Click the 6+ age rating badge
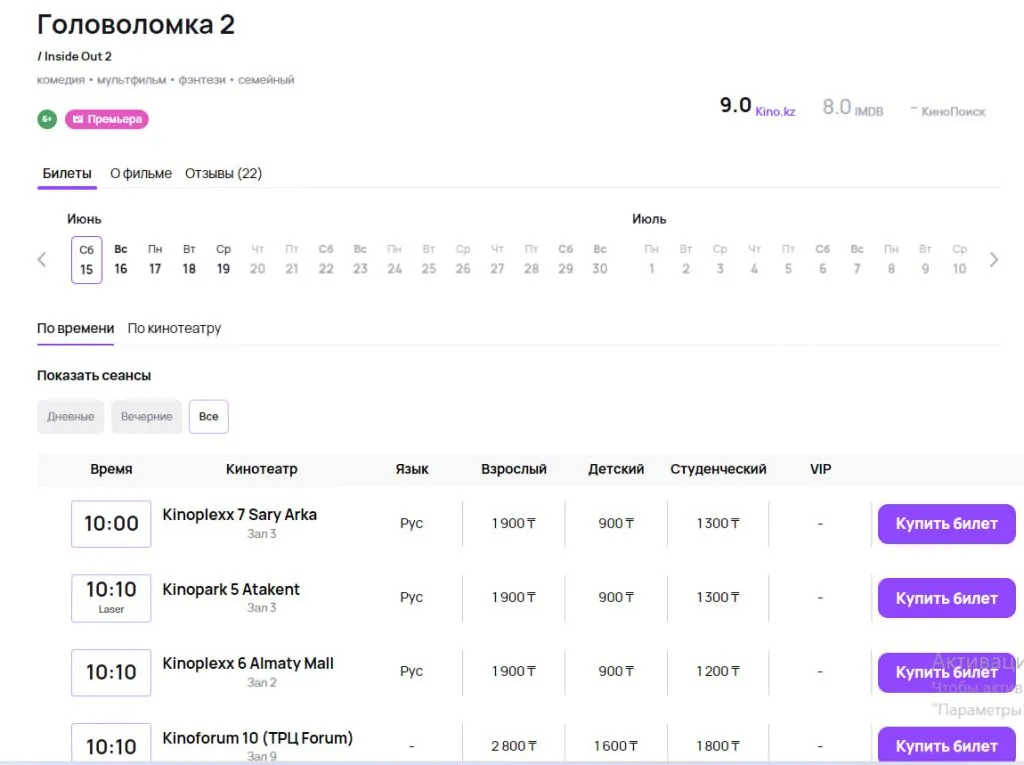Viewport: 1024px width, 765px height. [47, 119]
